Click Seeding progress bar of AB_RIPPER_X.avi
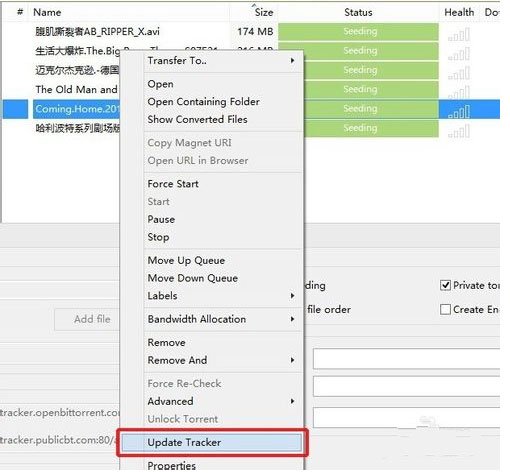 click(x=358, y=31)
